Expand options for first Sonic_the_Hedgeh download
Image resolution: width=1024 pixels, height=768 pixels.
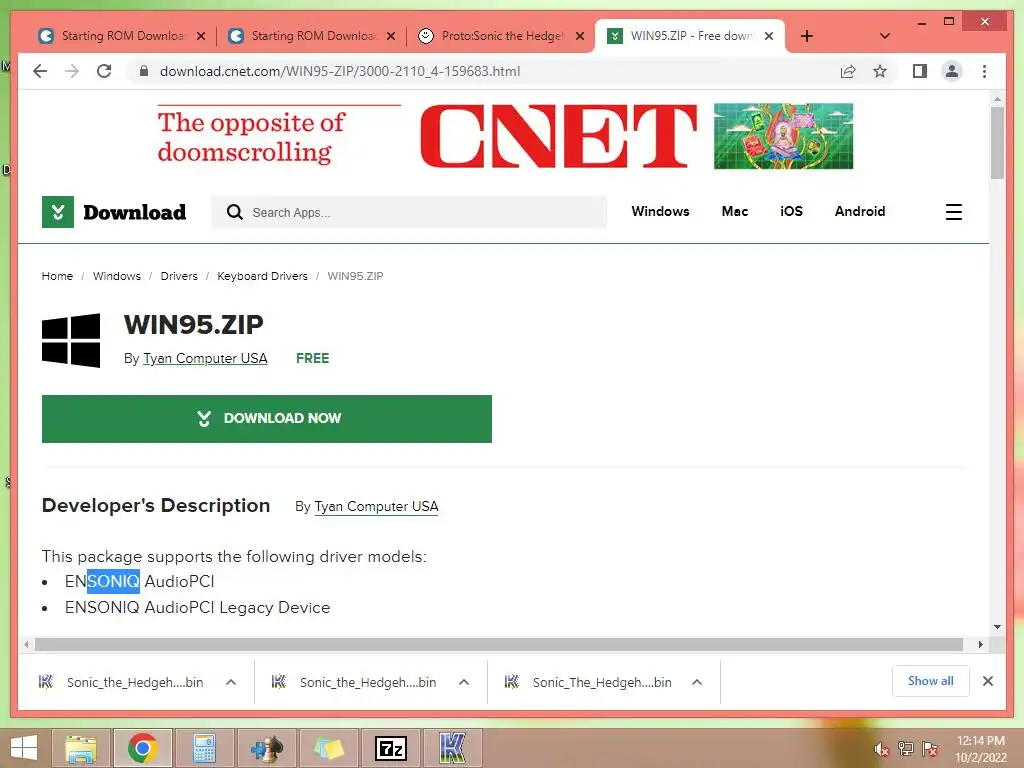tap(231, 682)
